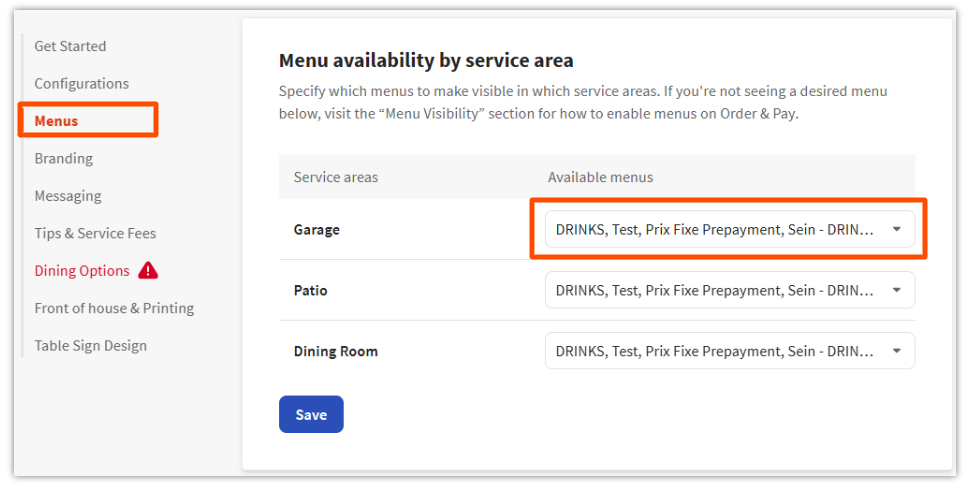Click the Garage dropdown arrow icon
Viewport: 971px width, 486px height.
pyautogui.click(x=896, y=229)
